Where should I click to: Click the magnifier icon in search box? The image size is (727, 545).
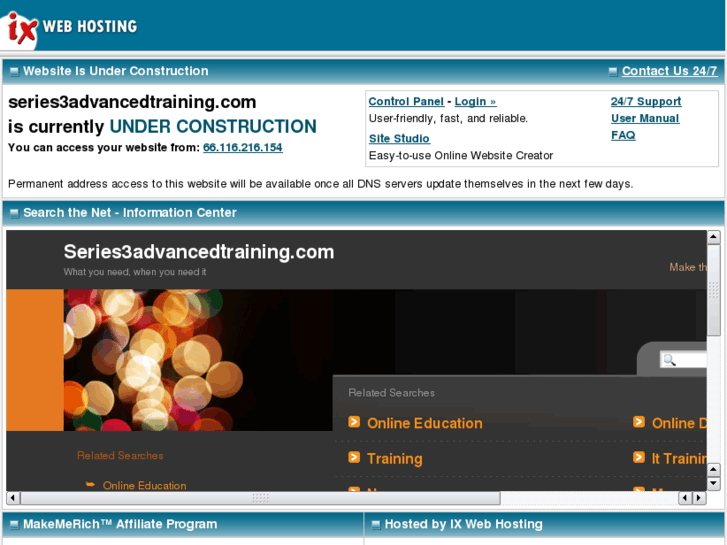tap(670, 360)
